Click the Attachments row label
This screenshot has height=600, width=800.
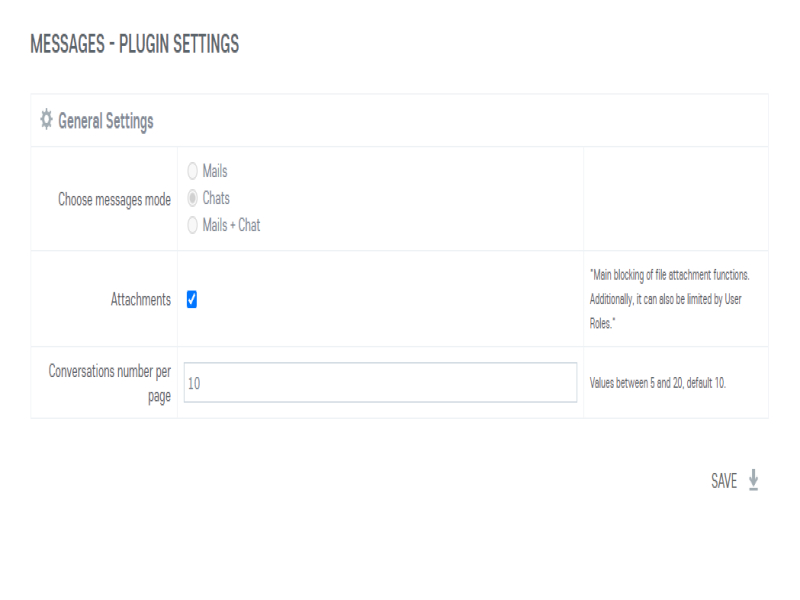click(x=140, y=299)
